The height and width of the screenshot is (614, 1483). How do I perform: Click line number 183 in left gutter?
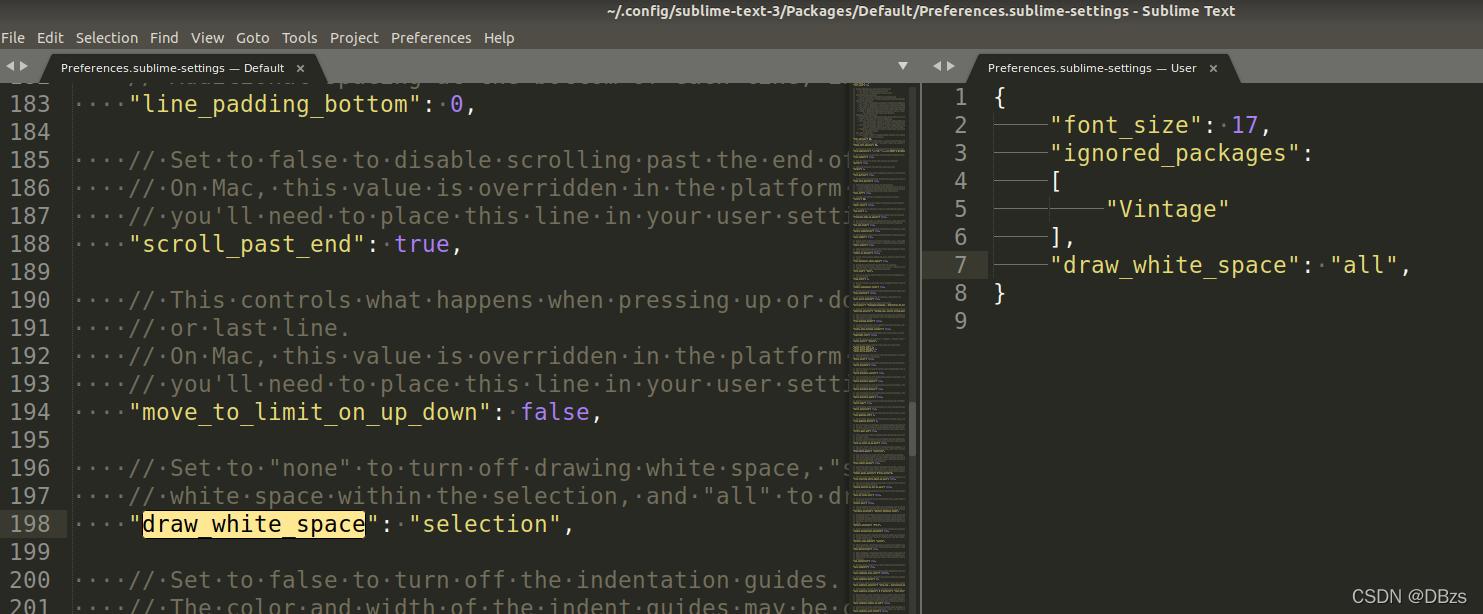tap(30, 104)
